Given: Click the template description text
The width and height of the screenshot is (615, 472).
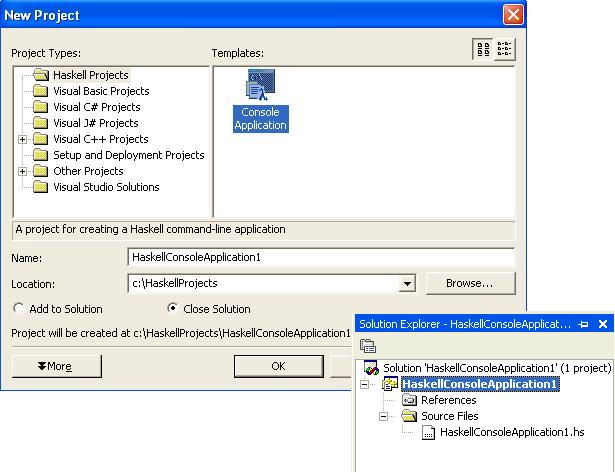Looking at the screenshot, I should pyautogui.click(x=150, y=229).
